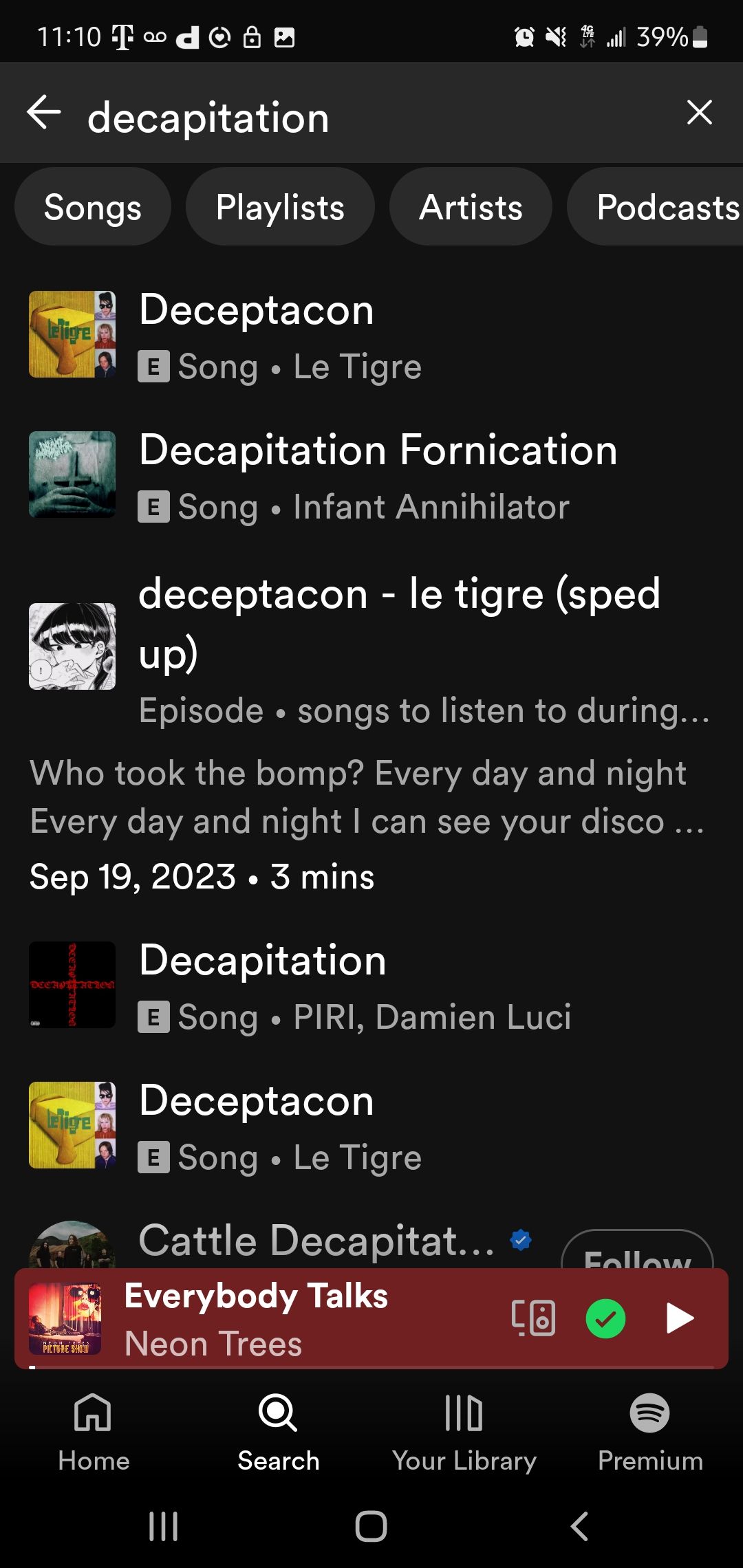The width and height of the screenshot is (743, 1568).
Task: Open the devices connect icon
Action: [x=533, y=1318]
